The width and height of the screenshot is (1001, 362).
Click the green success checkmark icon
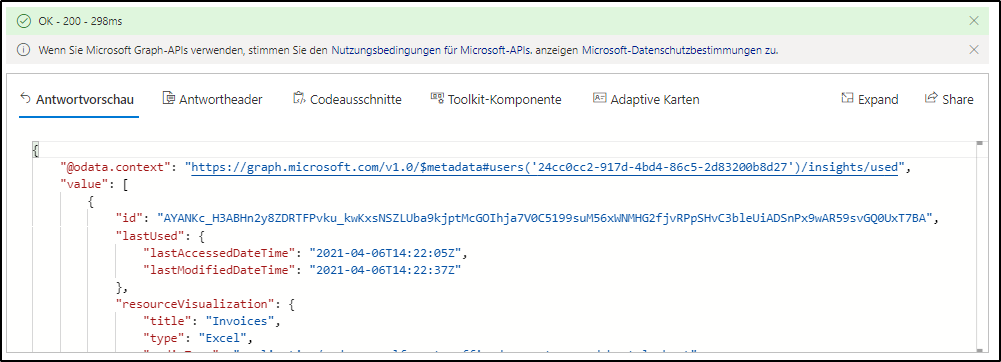(x=24, y=21)
